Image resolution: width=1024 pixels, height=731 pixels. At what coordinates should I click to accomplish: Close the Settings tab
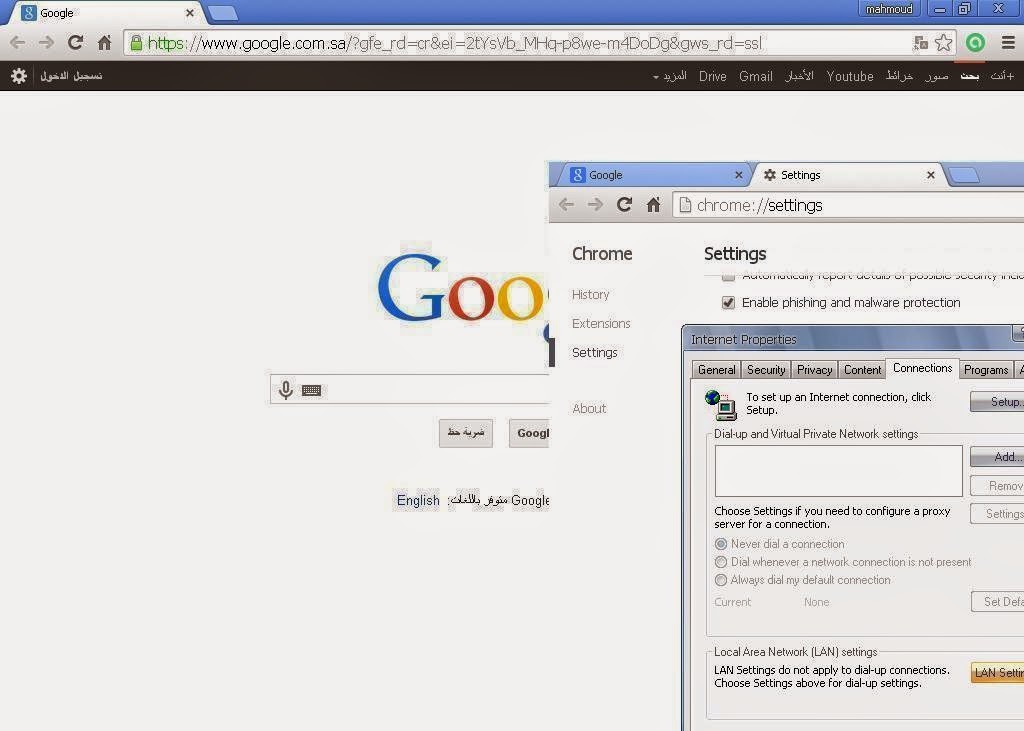[x=931, y=175]
